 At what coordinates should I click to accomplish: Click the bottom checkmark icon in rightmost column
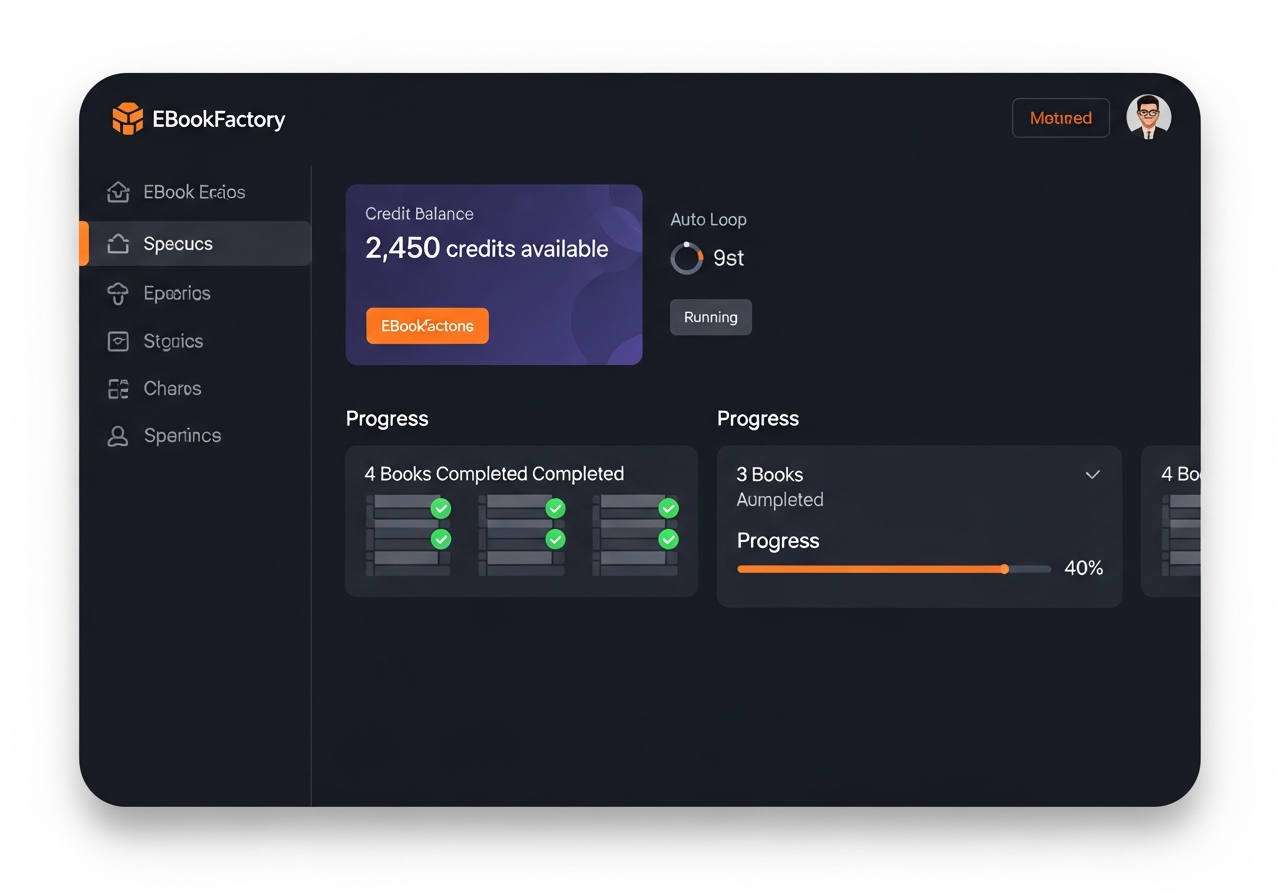tap(668, 538)
